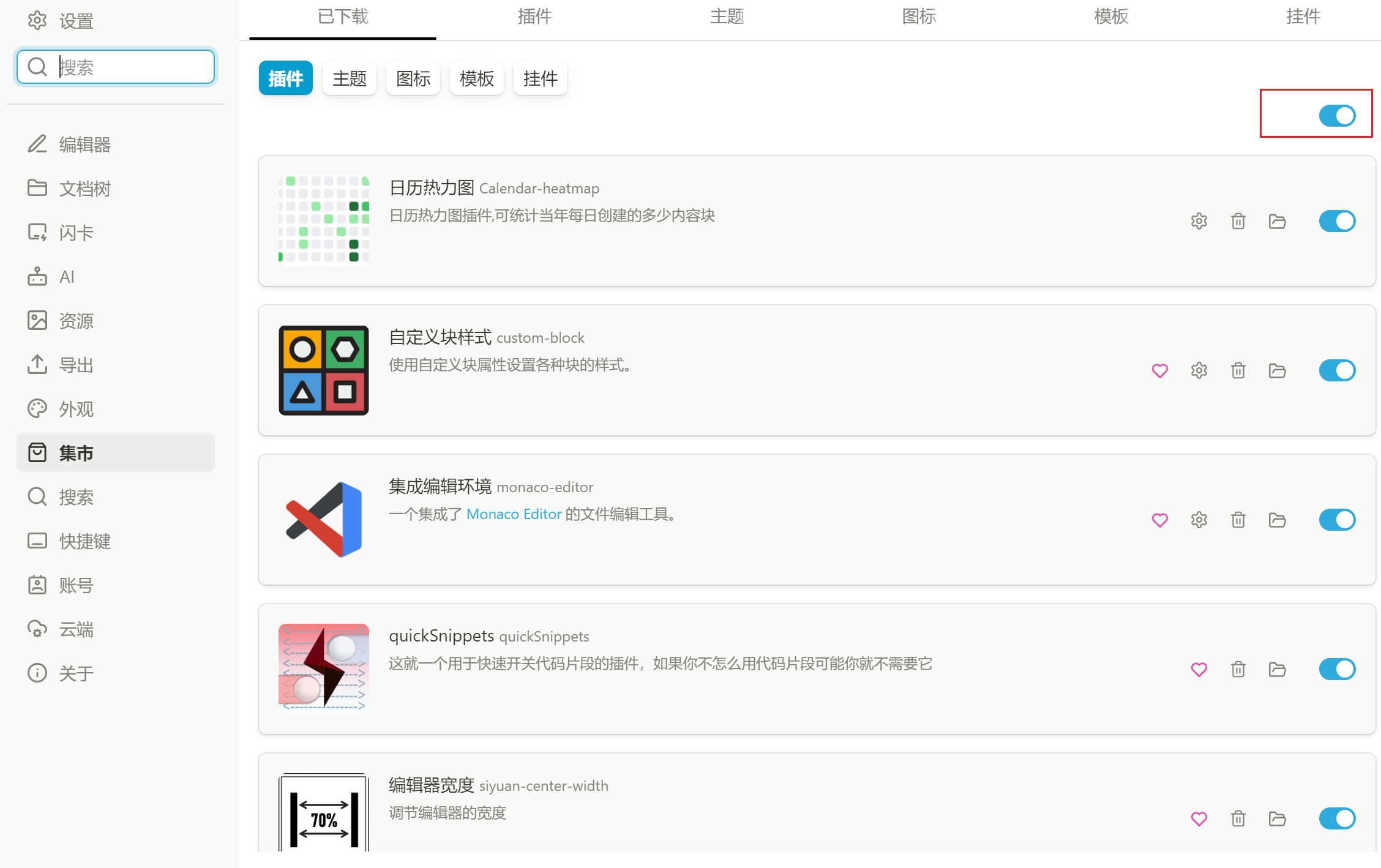
Task: Open quickSnippets plugin folder
Action: [x=1277, y=669]
